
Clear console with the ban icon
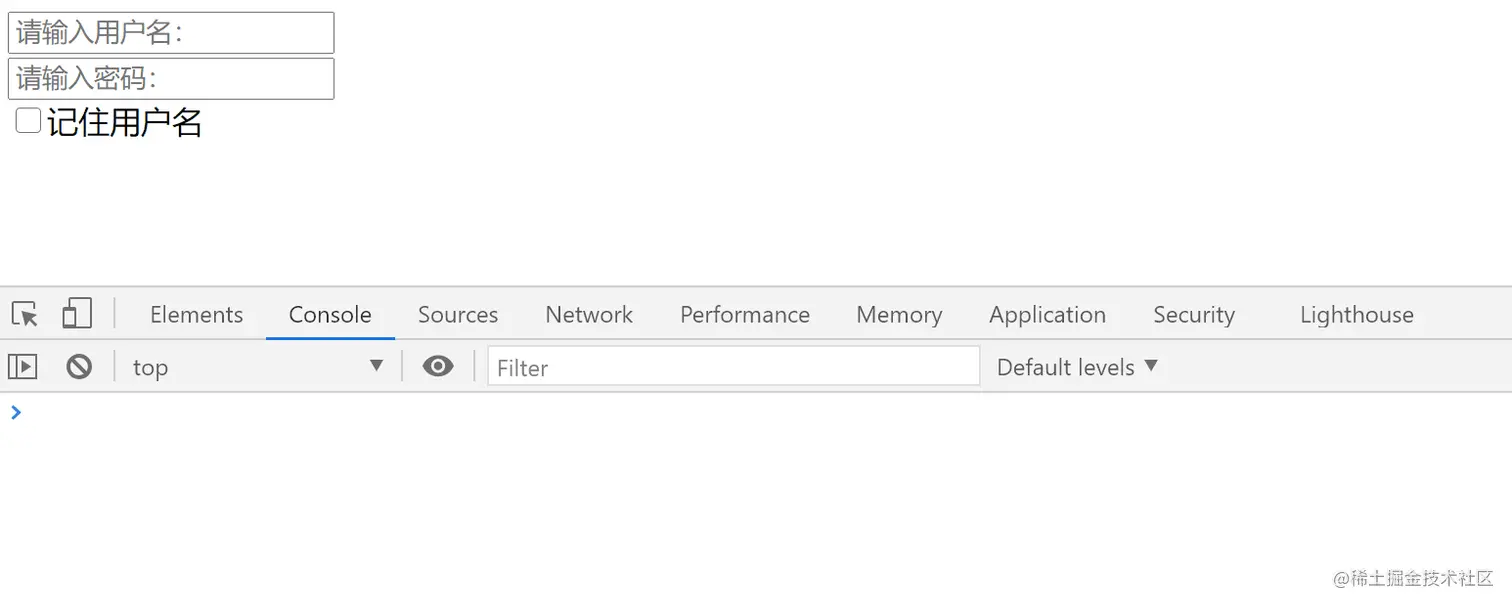(x=79, y=367)
